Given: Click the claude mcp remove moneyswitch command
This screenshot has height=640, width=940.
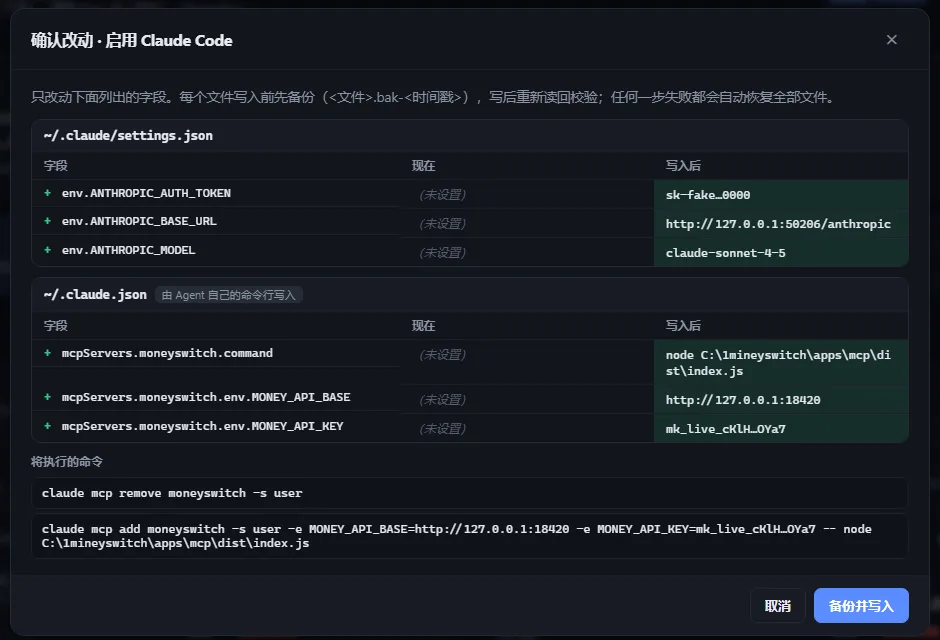Looking at the screenshot, I should tap(470, 493).
